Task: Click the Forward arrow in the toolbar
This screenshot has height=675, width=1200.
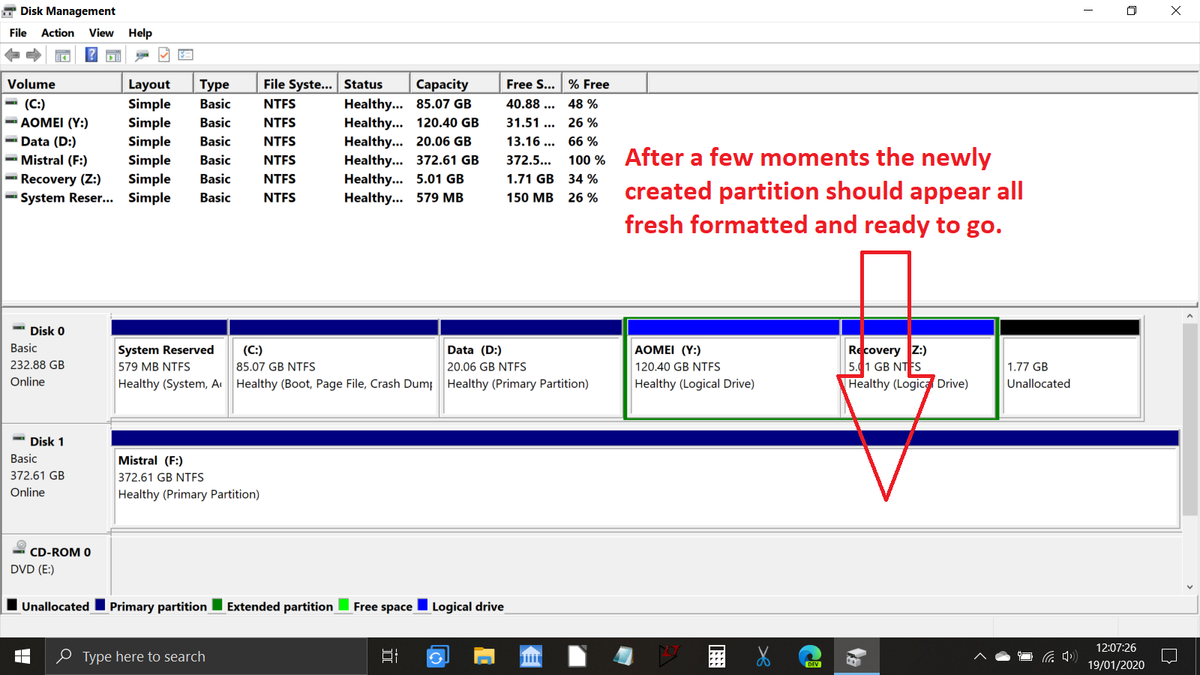Action: (x=33, y=55)
